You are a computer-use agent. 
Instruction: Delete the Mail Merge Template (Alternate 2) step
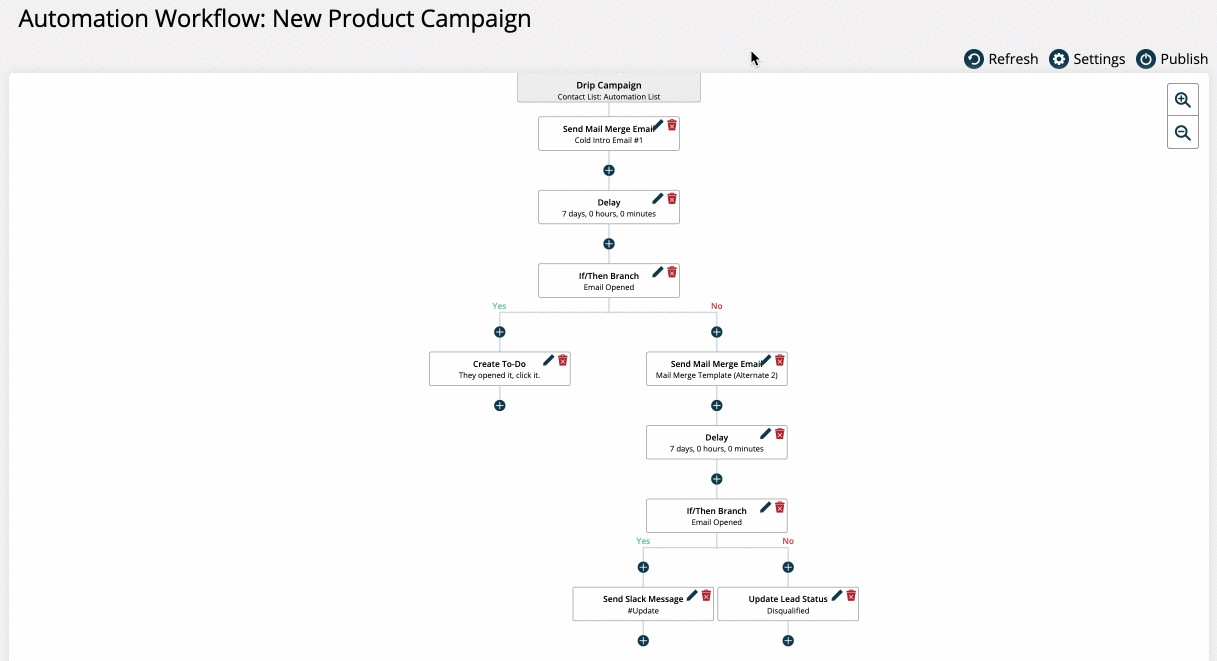pyautogui.click(x=780, y=360)
